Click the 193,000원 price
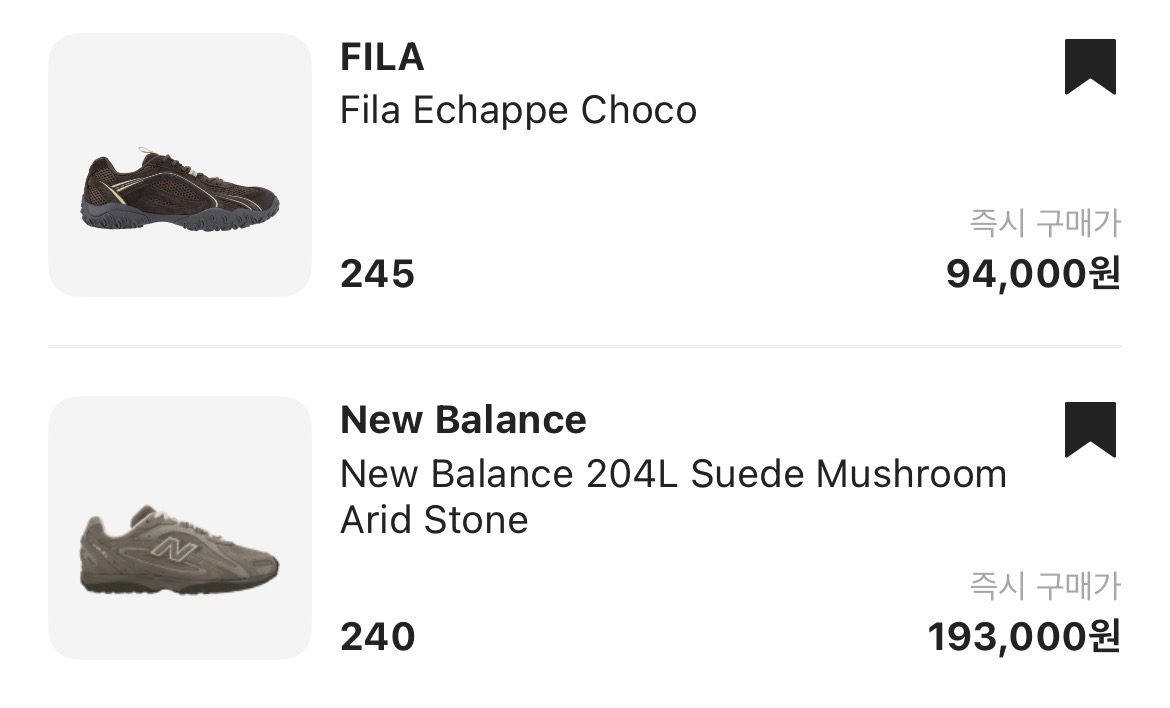Viewport: 1170px width, 708px height. (x=1023, y=637)
